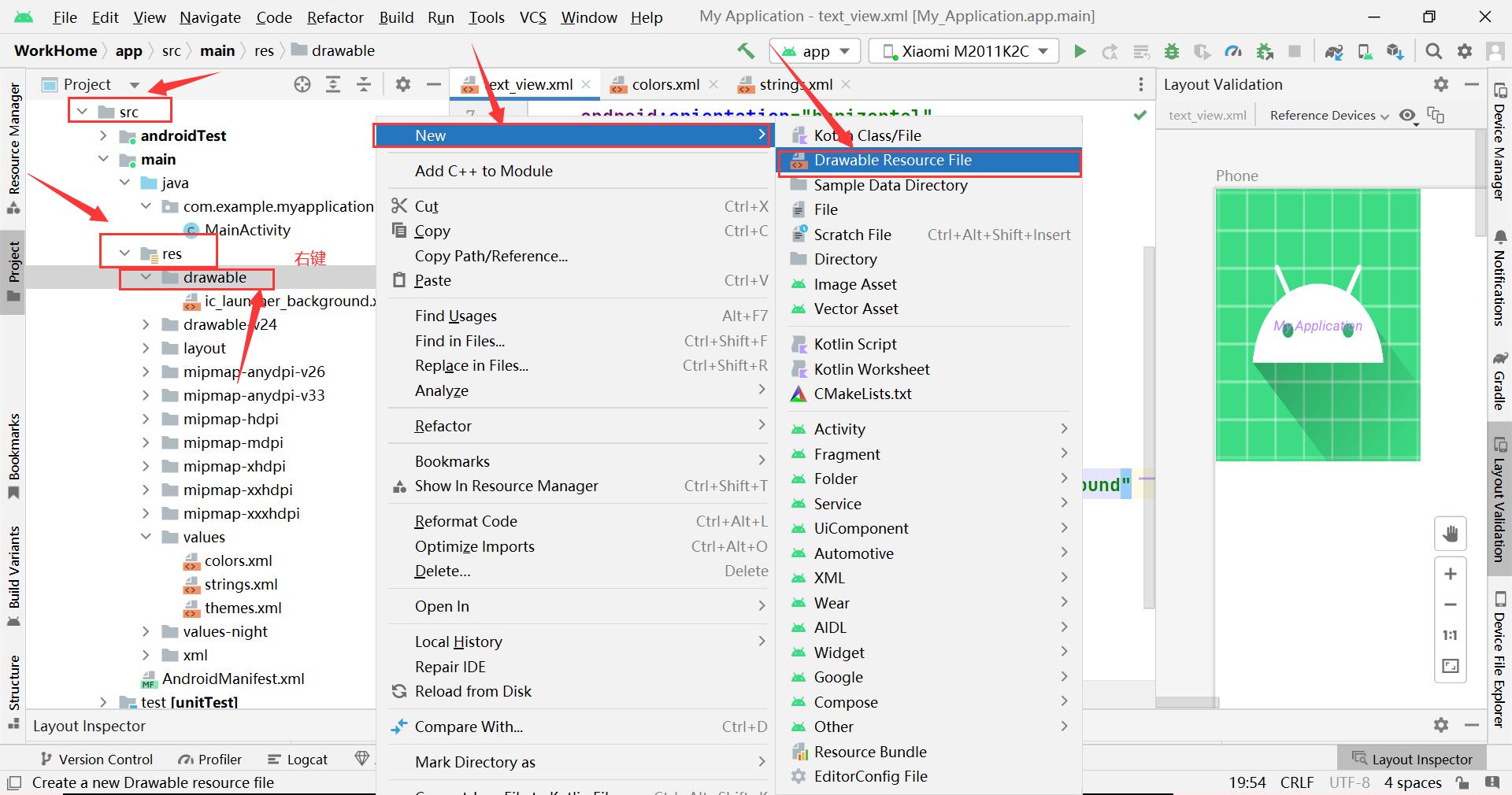Open the Reference Devices dropdown
Viewport: 1512px width, 795px height.
click(x=1329, y=116)
